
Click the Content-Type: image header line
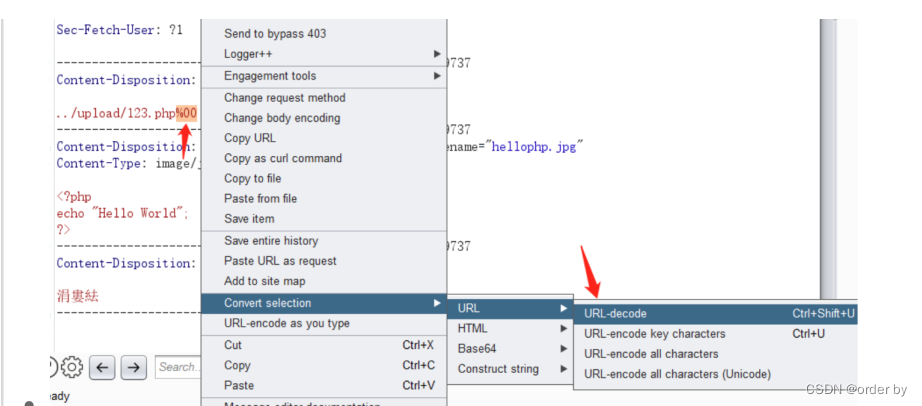pos(128,164)
